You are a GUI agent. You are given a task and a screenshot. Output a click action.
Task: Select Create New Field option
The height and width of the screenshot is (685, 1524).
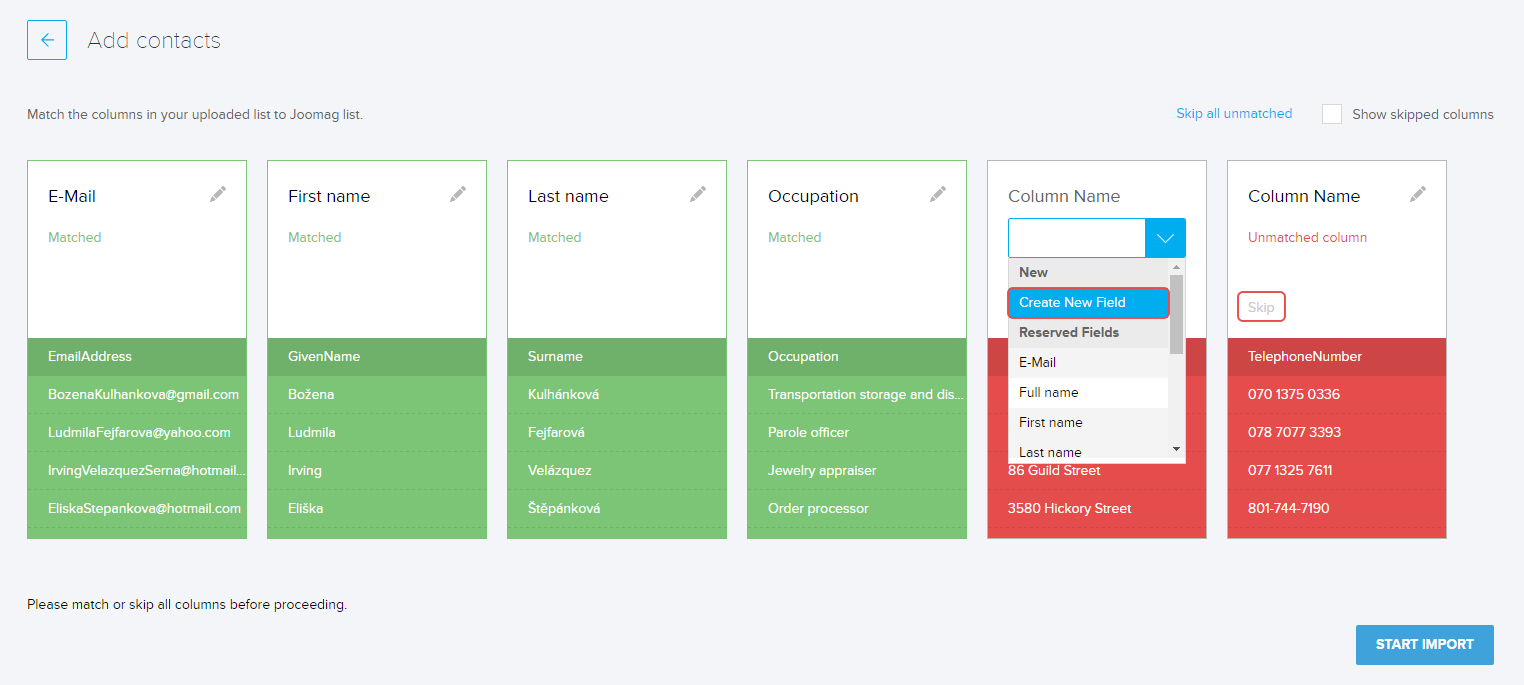(1088, 302)
